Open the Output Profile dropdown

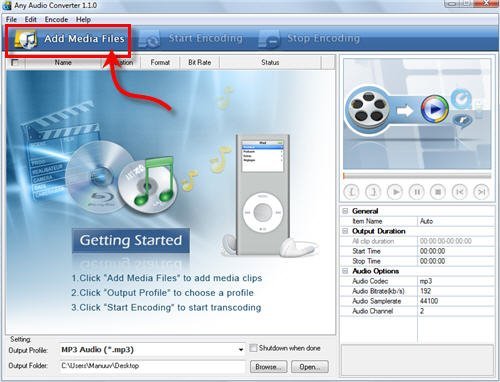[241, 350]
